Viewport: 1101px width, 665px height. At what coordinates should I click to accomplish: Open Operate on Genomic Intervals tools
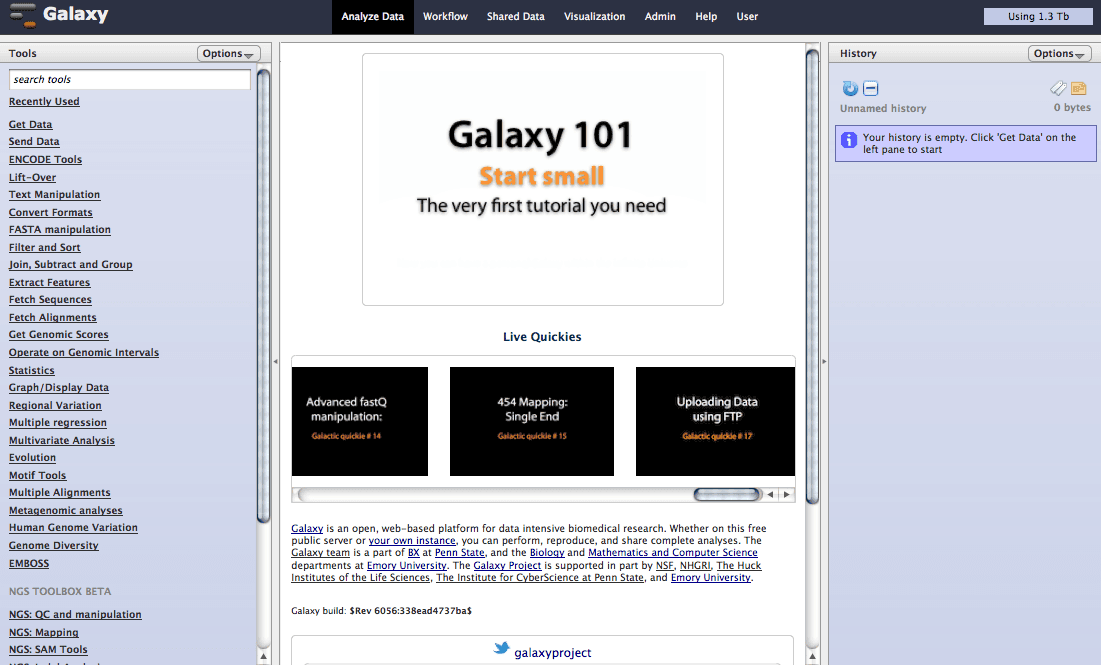(x=84, y=353)
